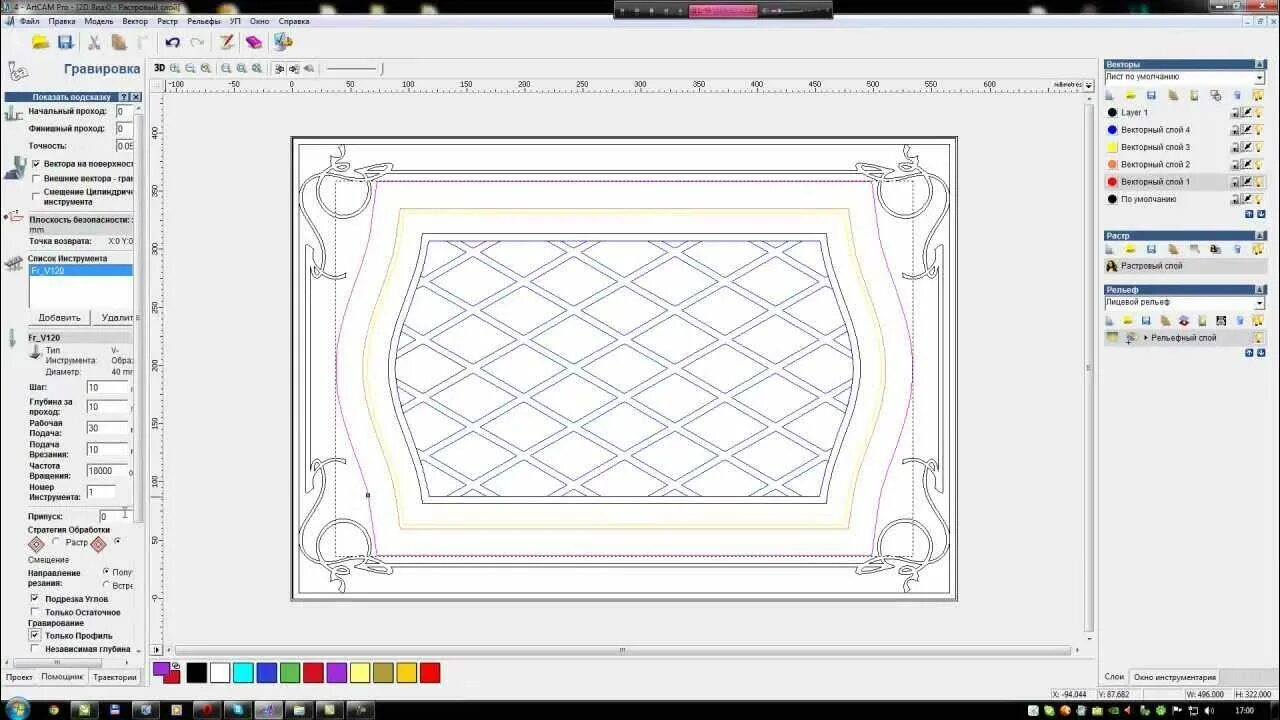Switch to 3D view
The width and height of the screenshot is (1280, 720).
[159, 68]
